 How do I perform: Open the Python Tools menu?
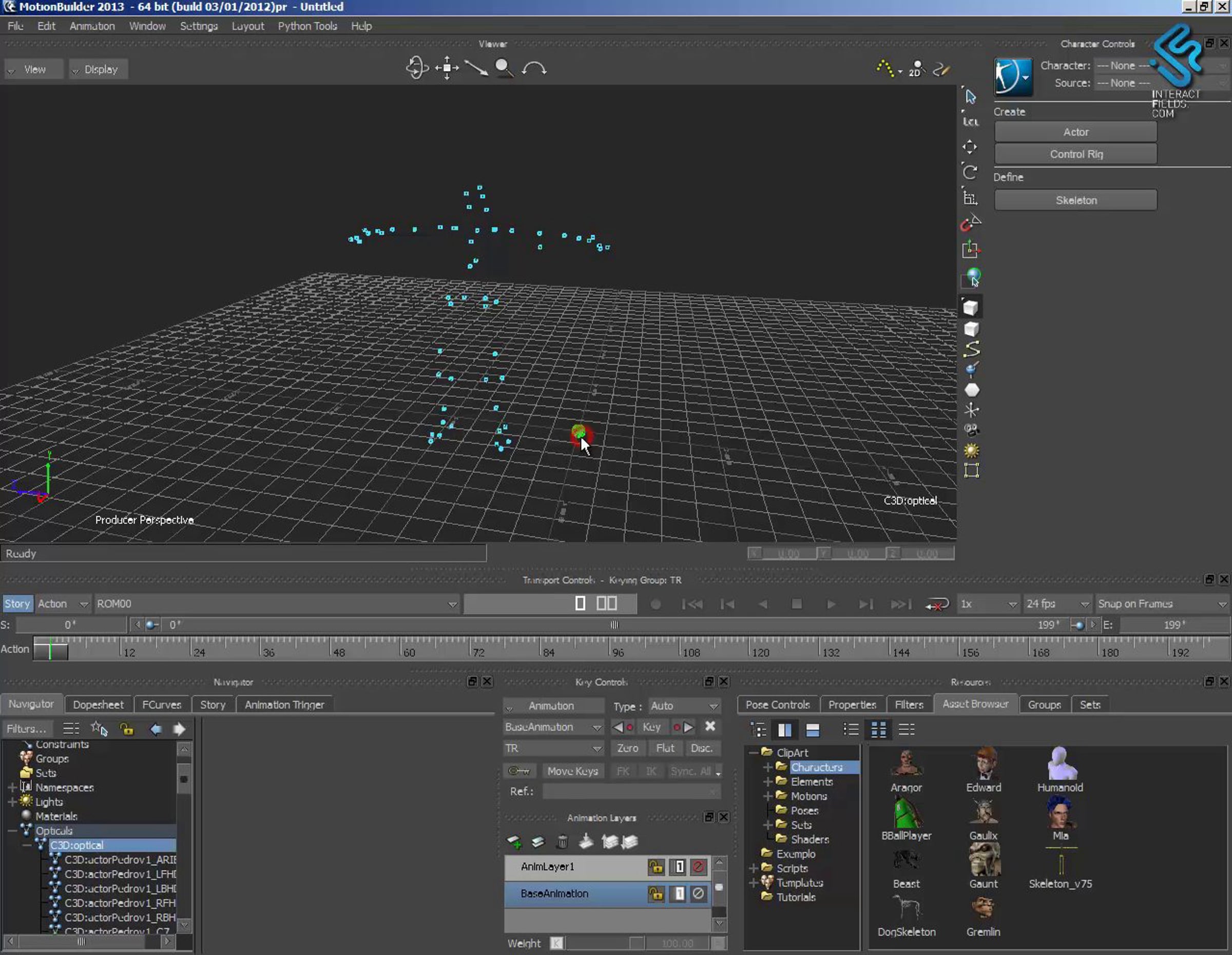[x=307, y=26]
